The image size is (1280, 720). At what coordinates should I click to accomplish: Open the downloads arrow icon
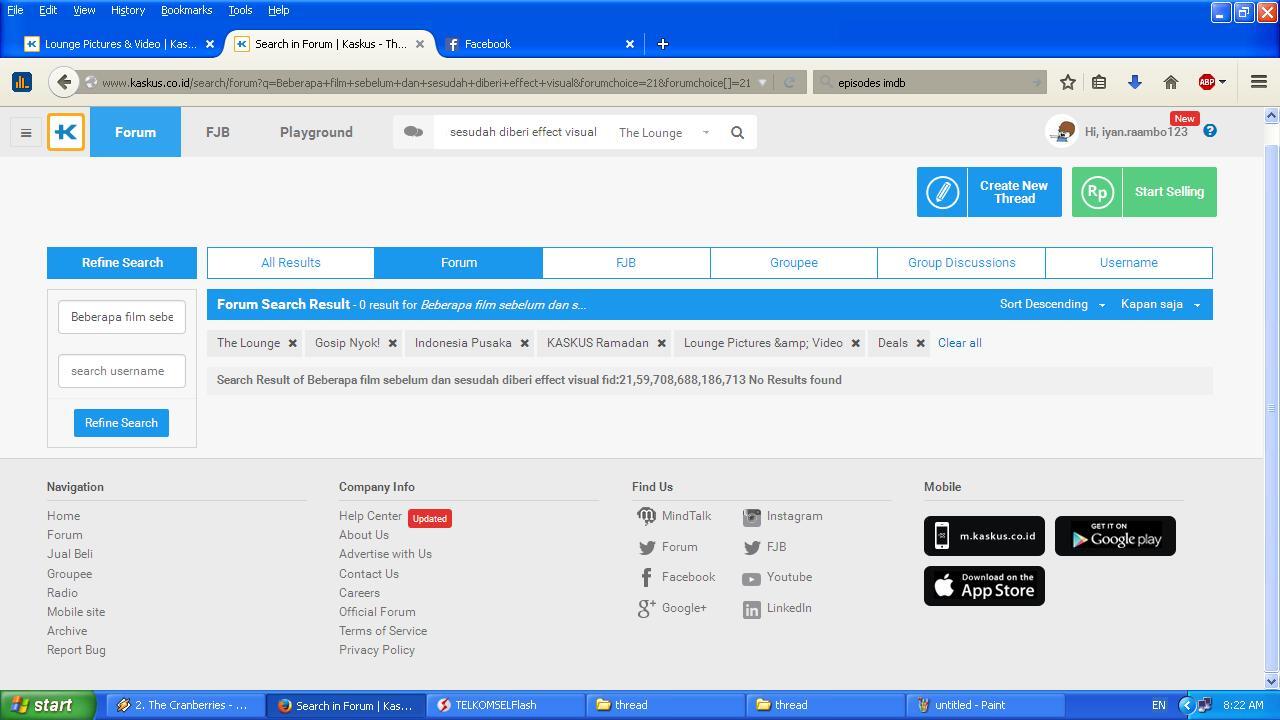[x=1135, y=82]
